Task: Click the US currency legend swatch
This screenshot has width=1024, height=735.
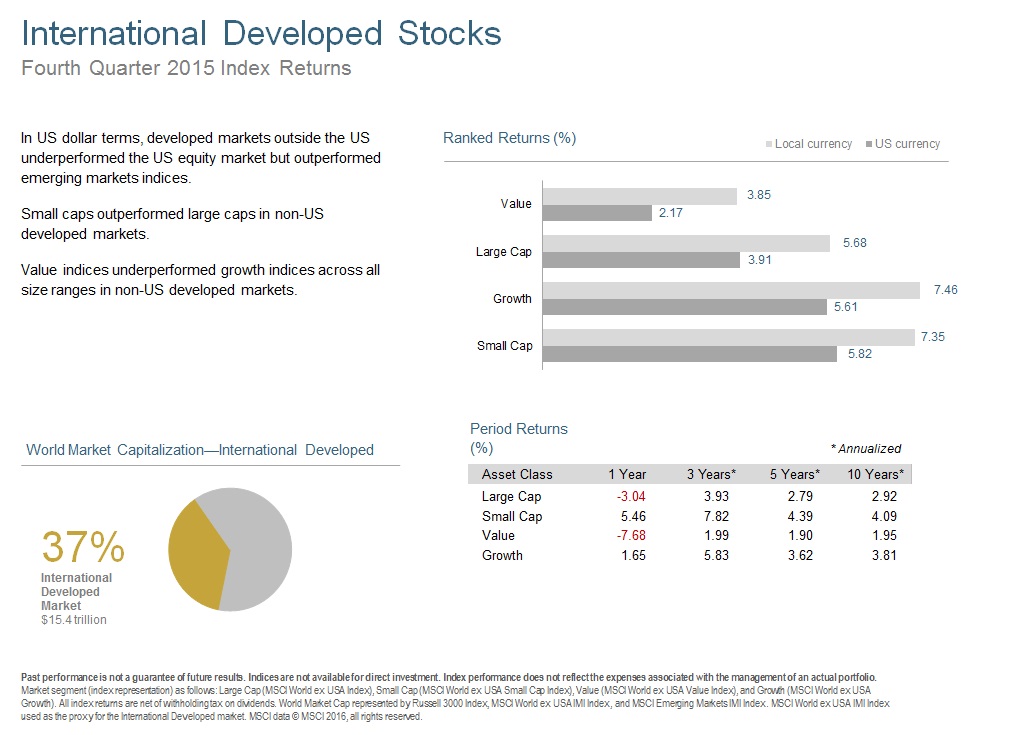Action: [869, 144]
